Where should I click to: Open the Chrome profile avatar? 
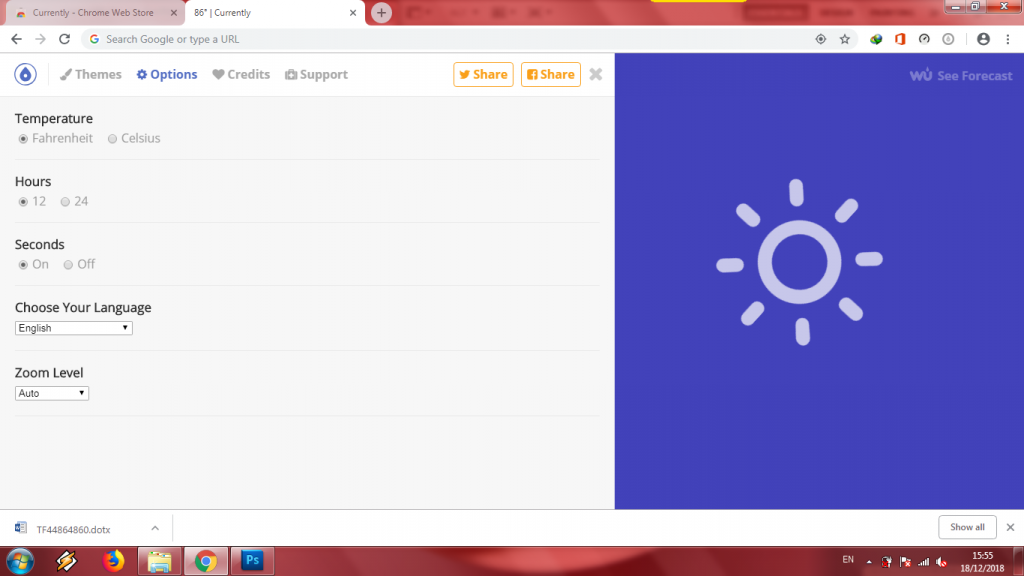983,39
